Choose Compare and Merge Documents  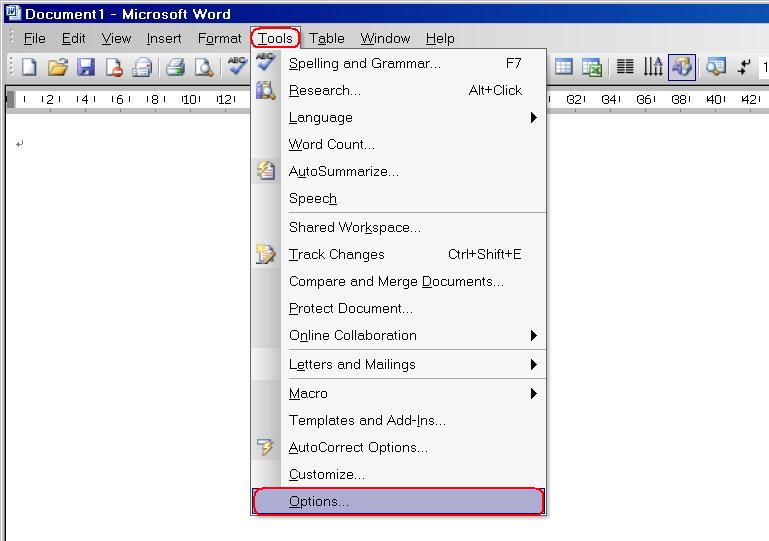pos(398,281)
